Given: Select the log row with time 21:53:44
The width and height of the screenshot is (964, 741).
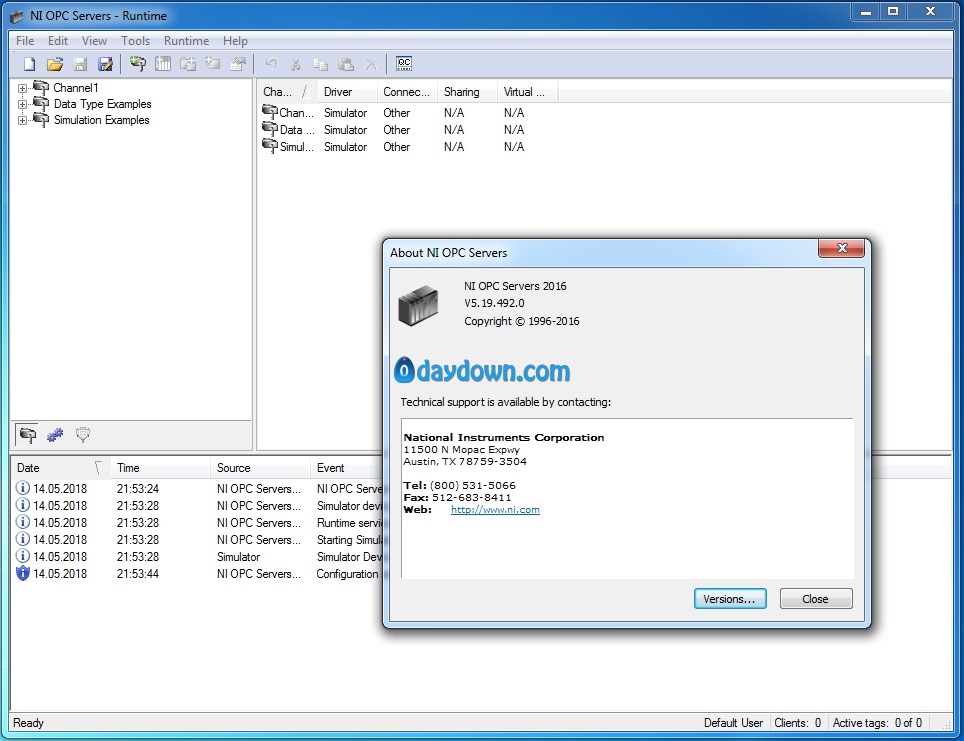Looking at the screenshot, I should coord(197,574).
